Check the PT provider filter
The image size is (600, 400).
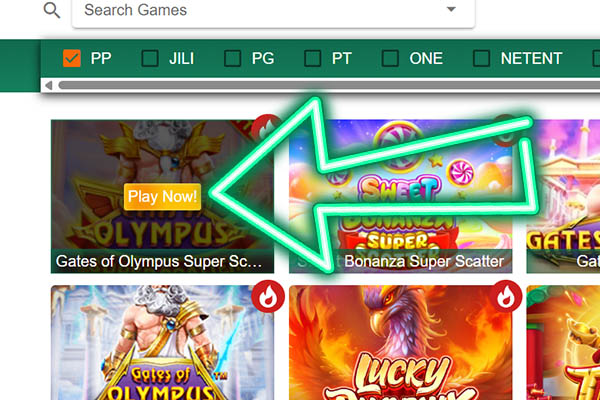[x=313, y=59]
